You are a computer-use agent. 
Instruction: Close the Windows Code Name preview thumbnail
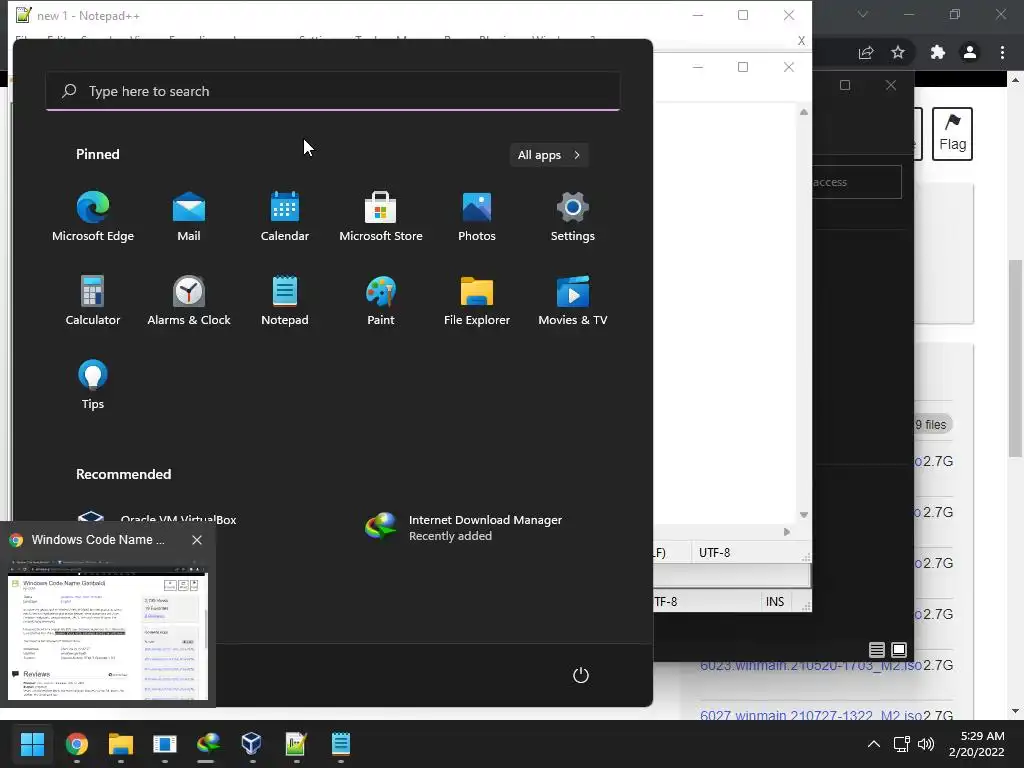[197, 539]
